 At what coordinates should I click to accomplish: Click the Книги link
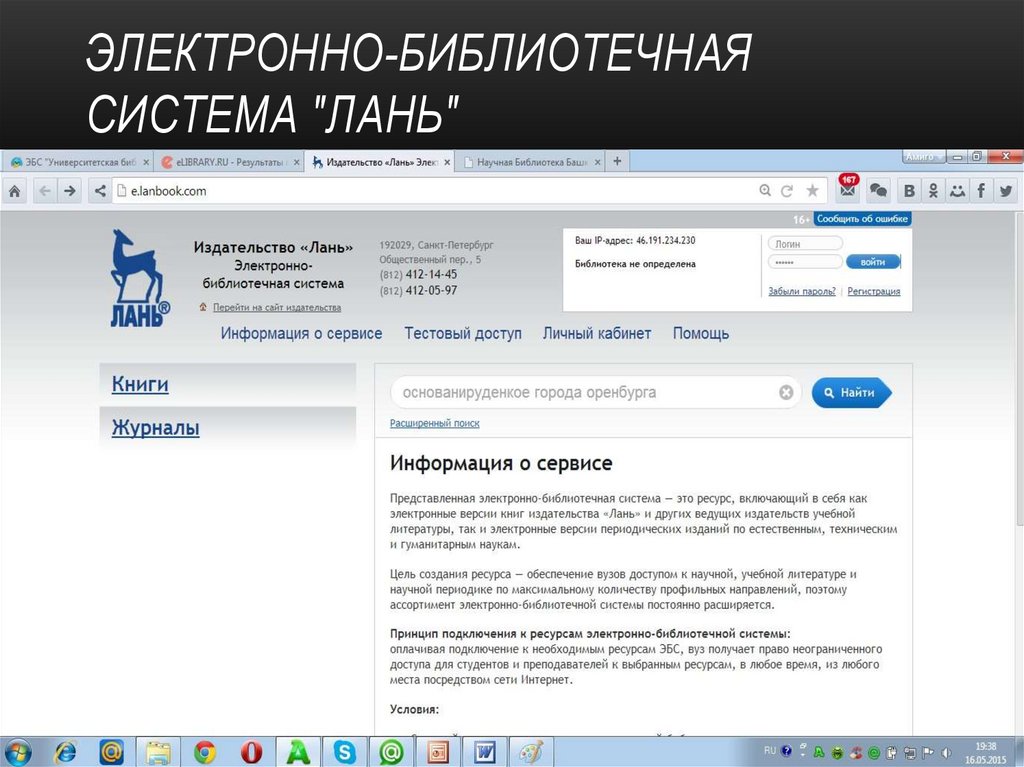(x=140, y=384)
